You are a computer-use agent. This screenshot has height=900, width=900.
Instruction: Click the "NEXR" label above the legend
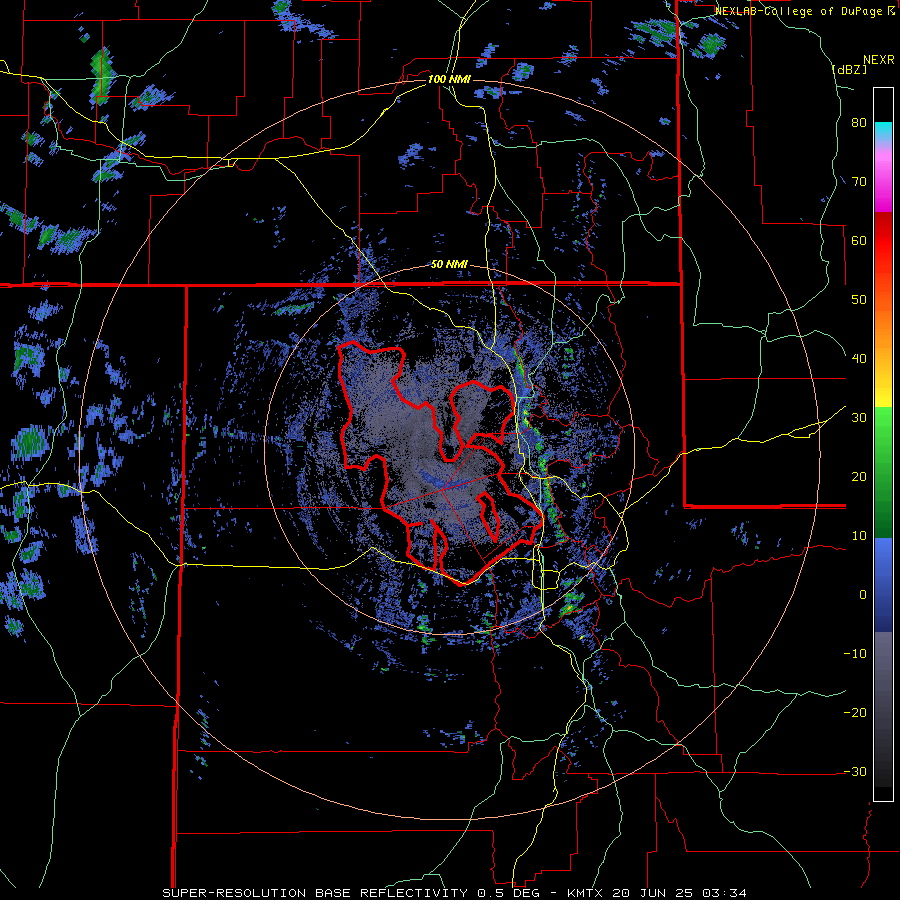[x=878, y=60]
